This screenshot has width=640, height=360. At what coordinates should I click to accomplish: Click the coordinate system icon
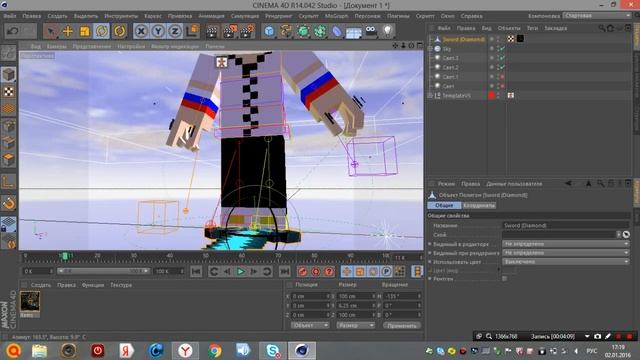(x=192, y=31)
